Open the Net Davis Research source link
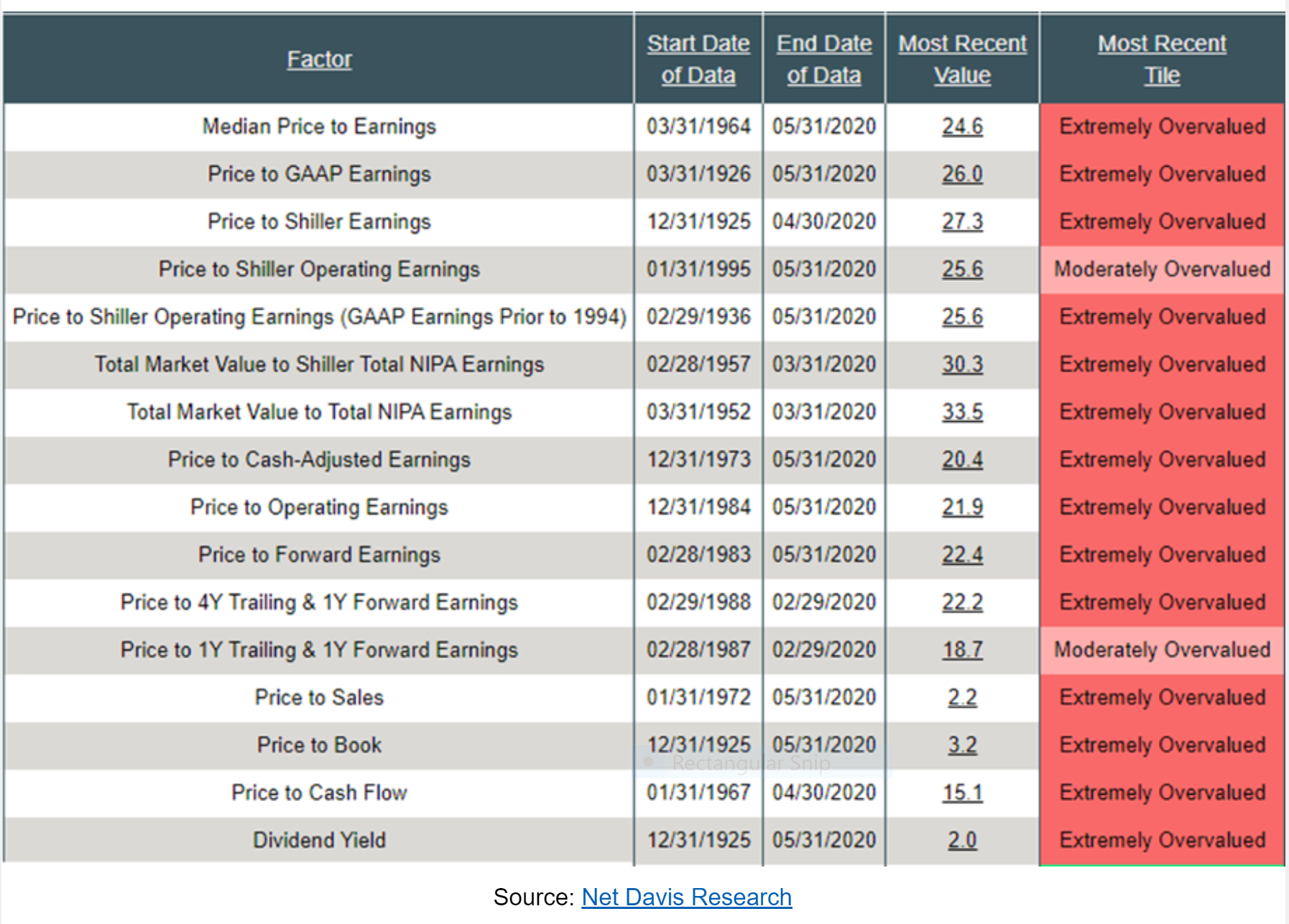 pyautogui.click(x=686, y=897)
